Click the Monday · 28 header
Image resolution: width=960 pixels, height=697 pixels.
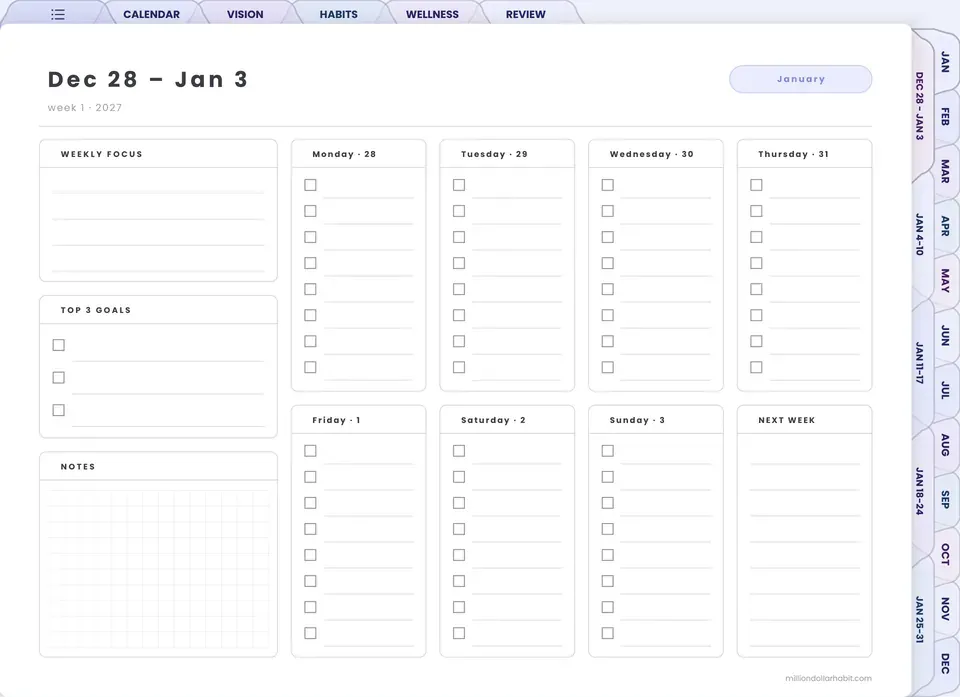click(344, 154)
